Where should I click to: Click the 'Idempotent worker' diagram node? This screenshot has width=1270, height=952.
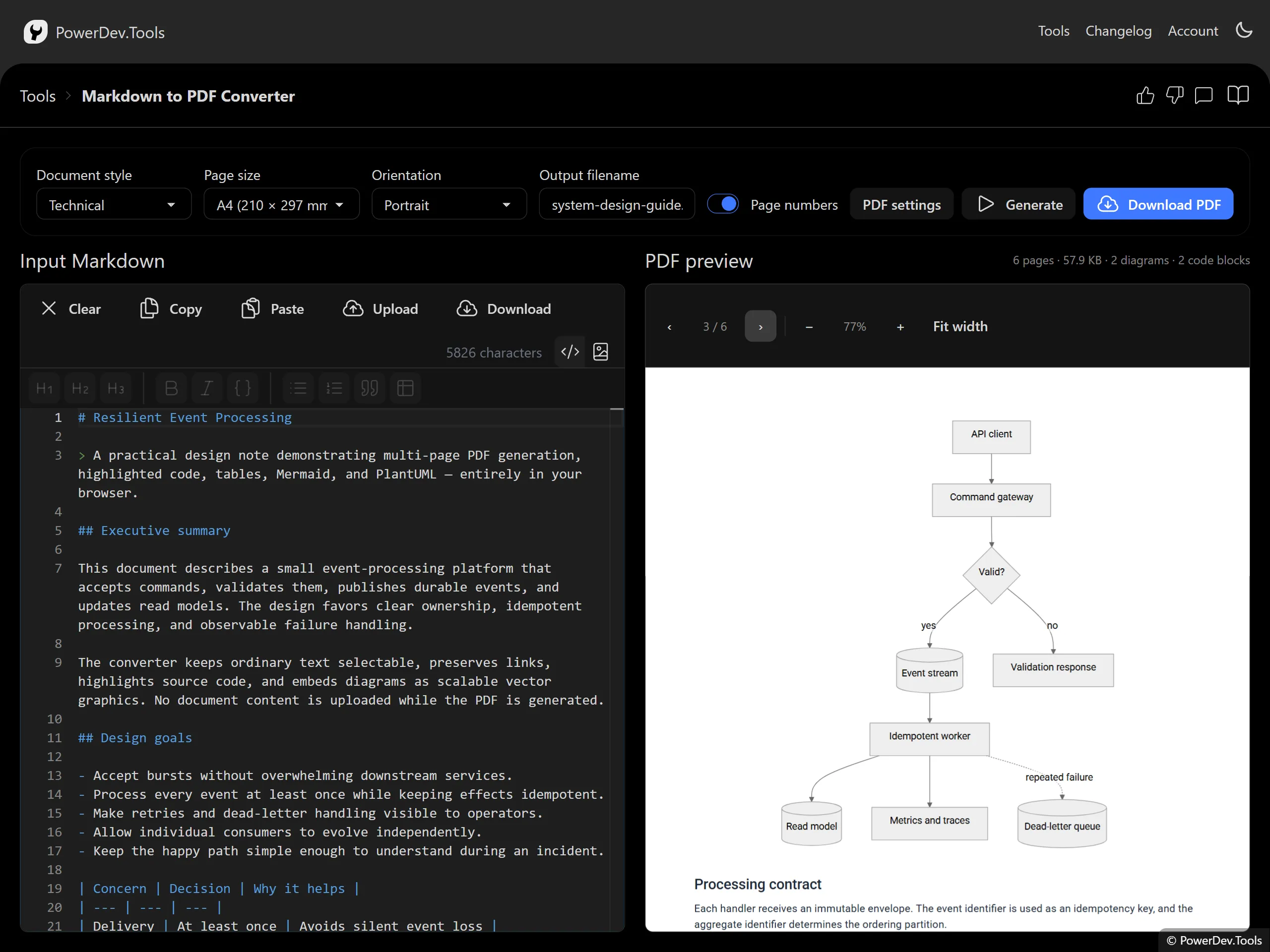[929, 738]
